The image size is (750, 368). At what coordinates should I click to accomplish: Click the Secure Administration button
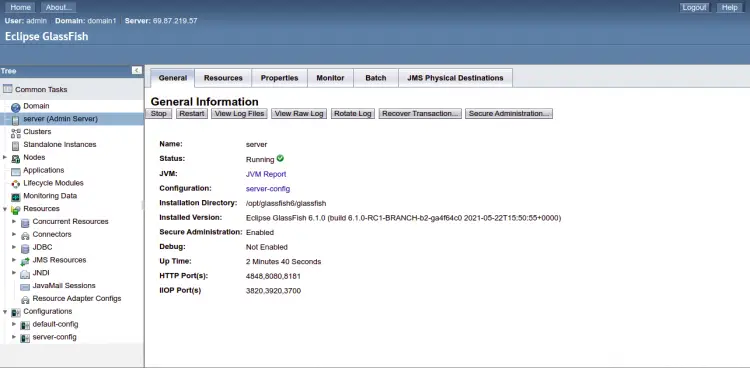click(508, 114)
